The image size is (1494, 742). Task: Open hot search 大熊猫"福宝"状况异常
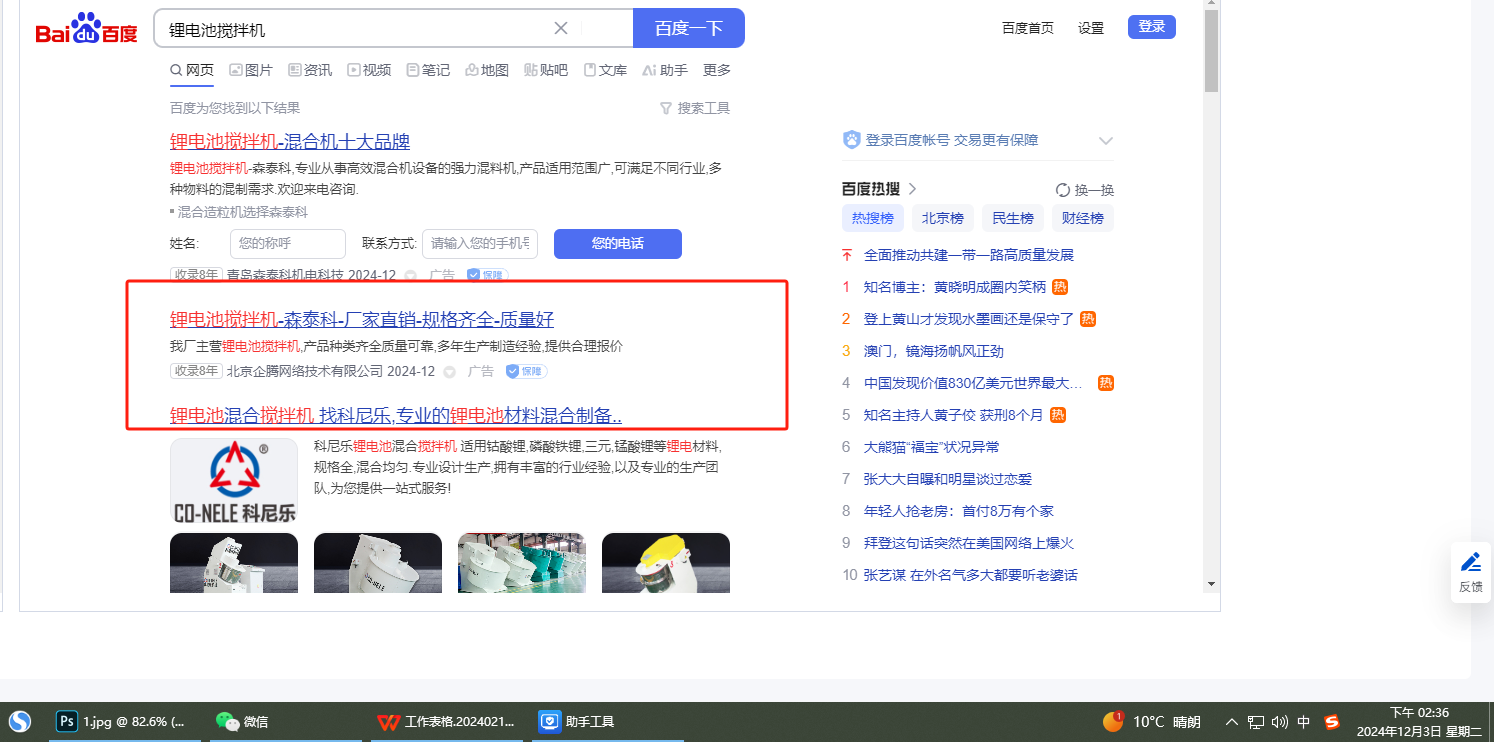point(932,447)
